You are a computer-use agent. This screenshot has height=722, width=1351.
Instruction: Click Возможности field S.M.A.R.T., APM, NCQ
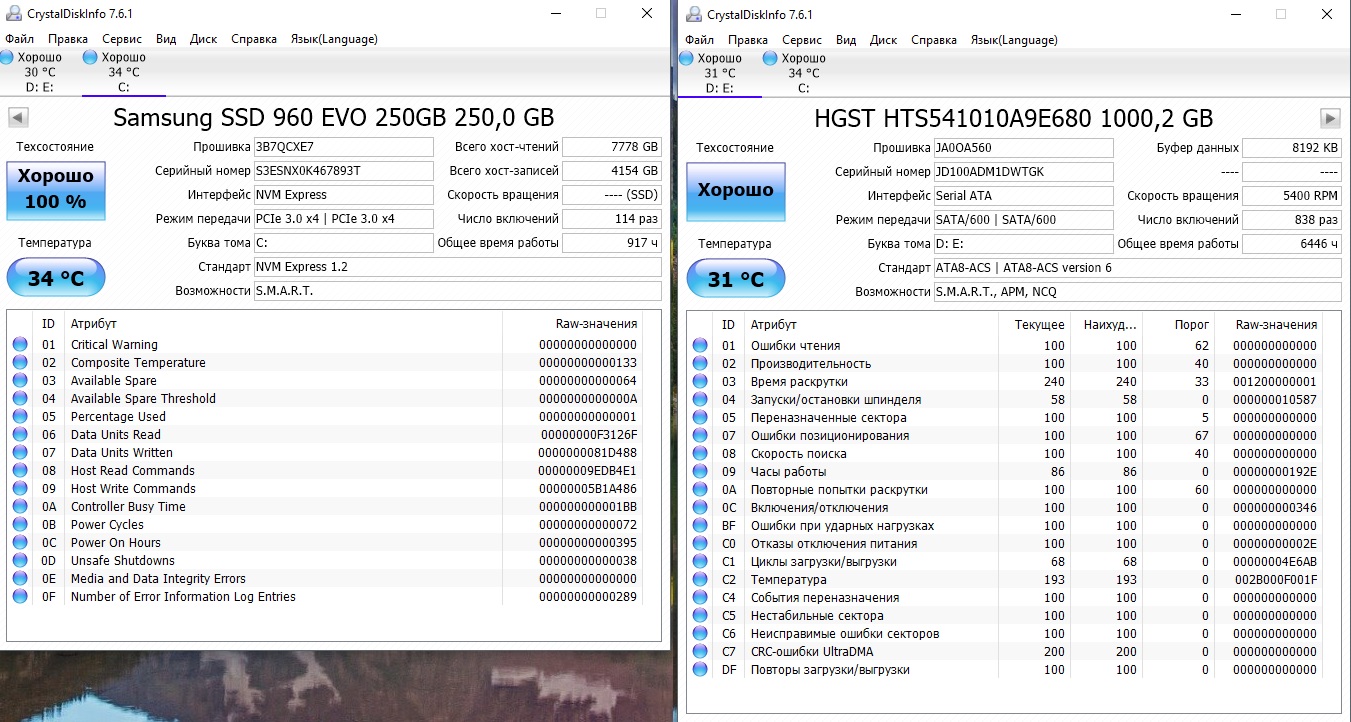(1137, 292)
